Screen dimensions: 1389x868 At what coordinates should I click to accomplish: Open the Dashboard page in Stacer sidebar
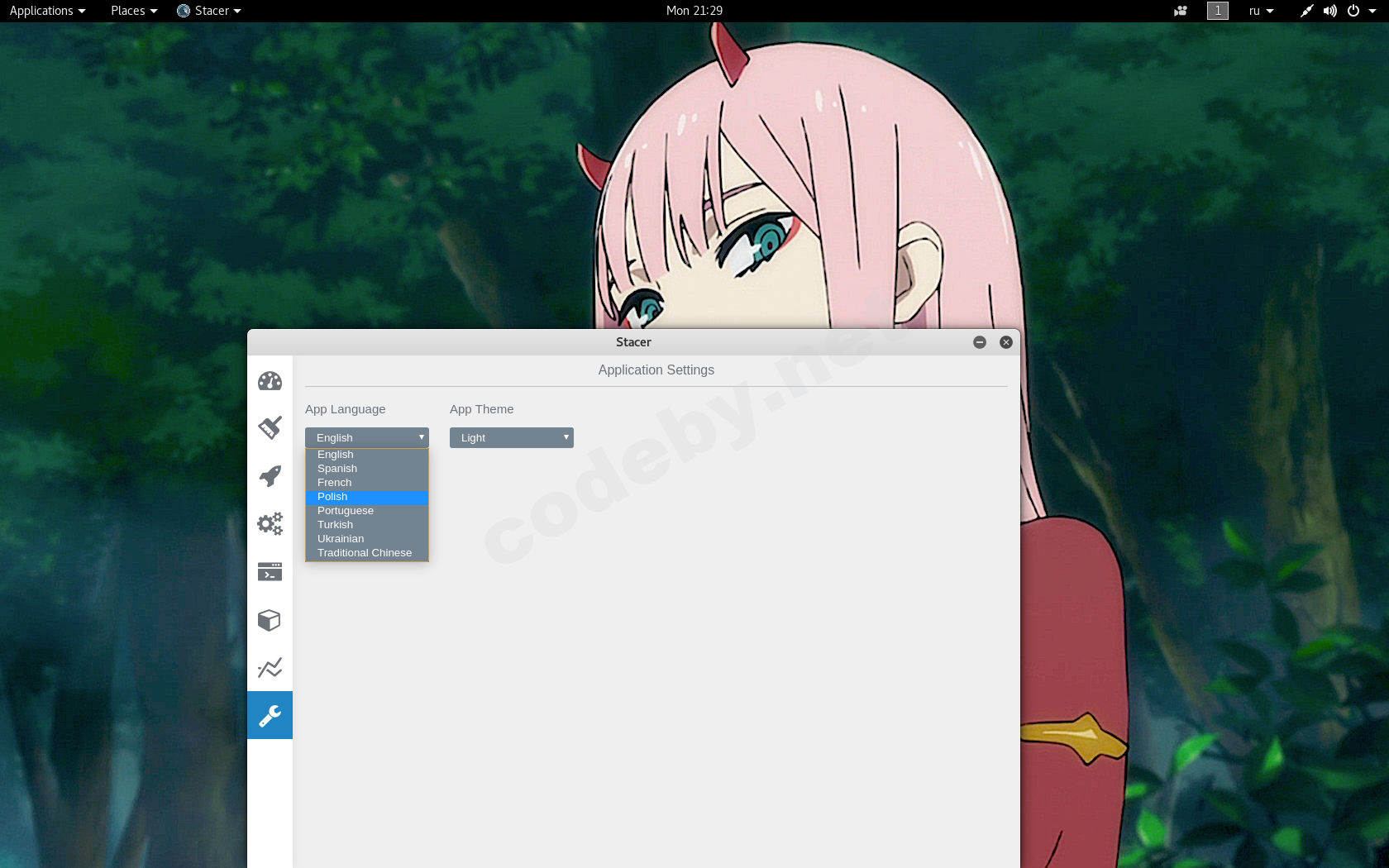(x=270, y=381)
